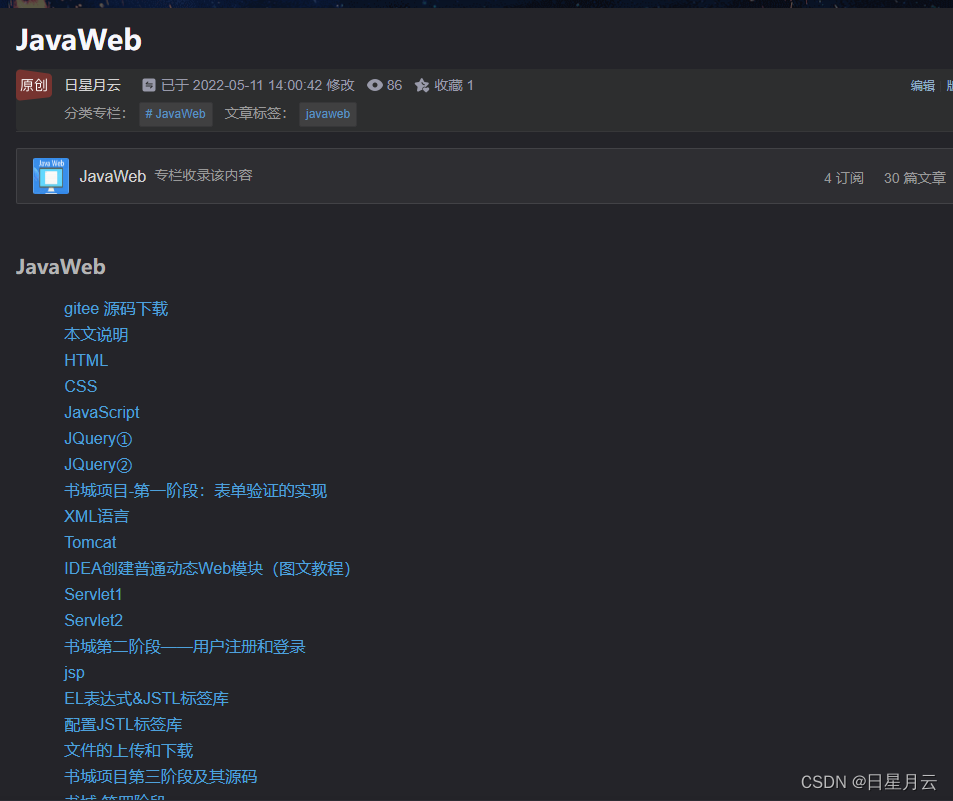This screenshot has height=801, width=953.
Task: Click the eye views icon
Action: [x=375, y=85]
